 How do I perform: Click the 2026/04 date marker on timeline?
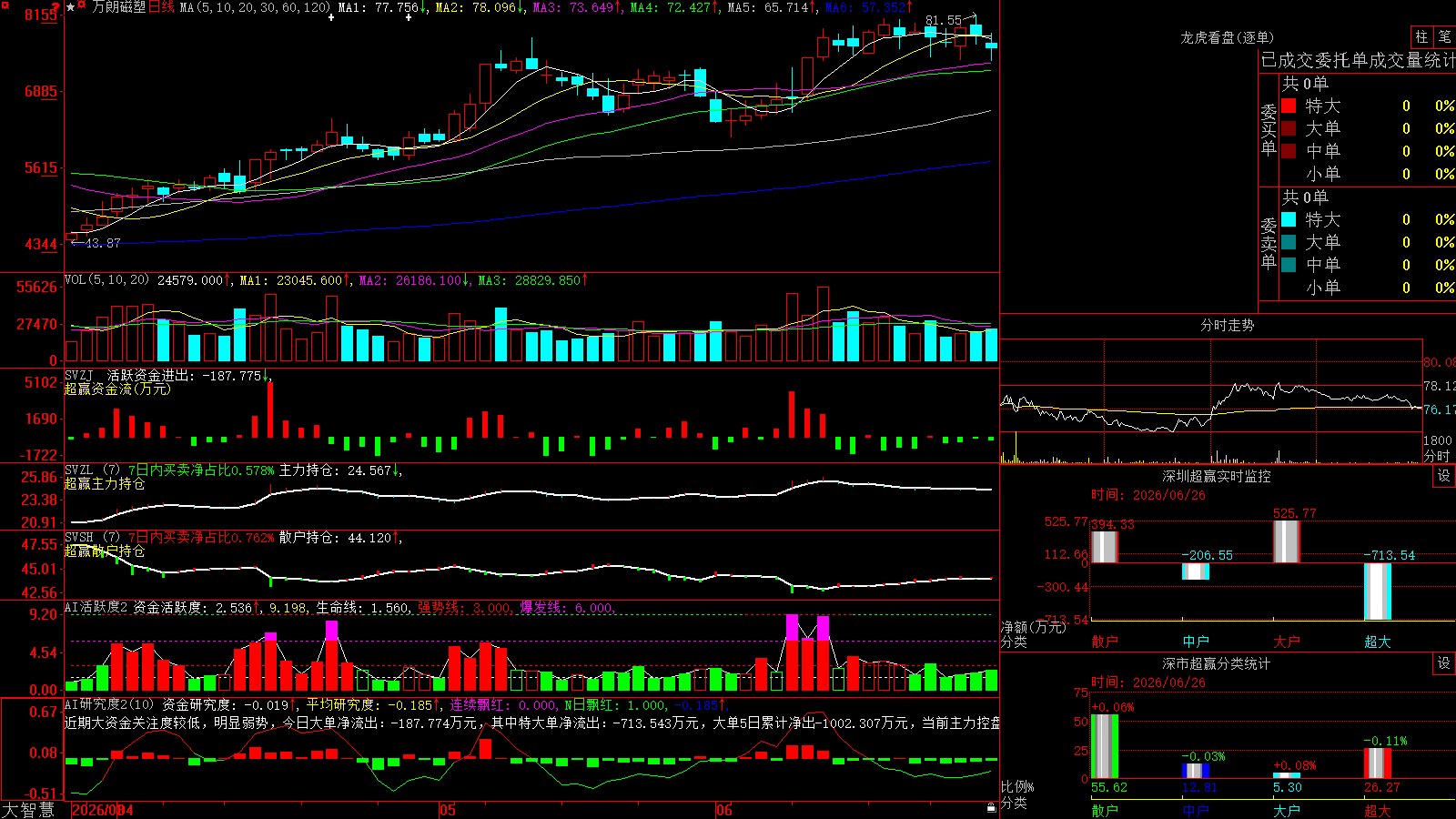coord(102,810)
